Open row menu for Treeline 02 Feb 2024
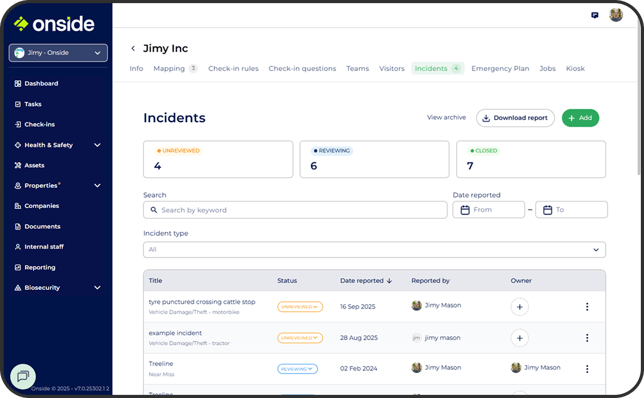Image resolution: width=644 pixels, height=398 pixels. click(x=587, y=369)
